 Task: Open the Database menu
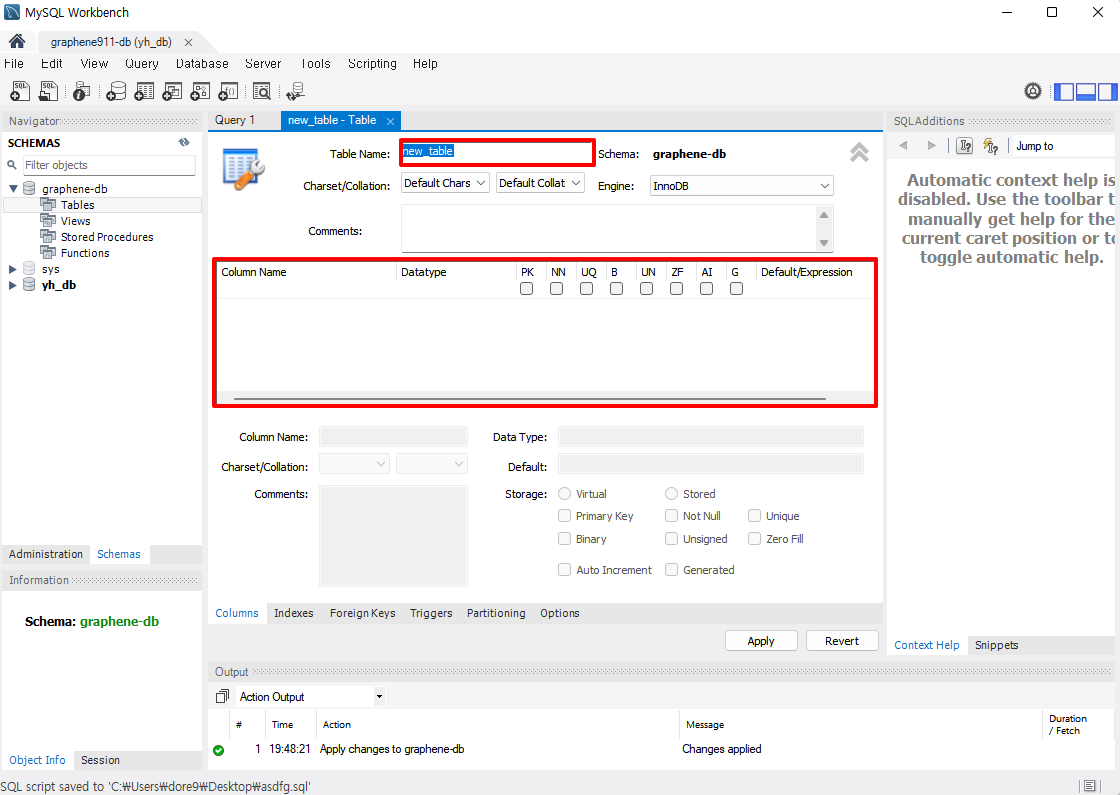point(202,64)
